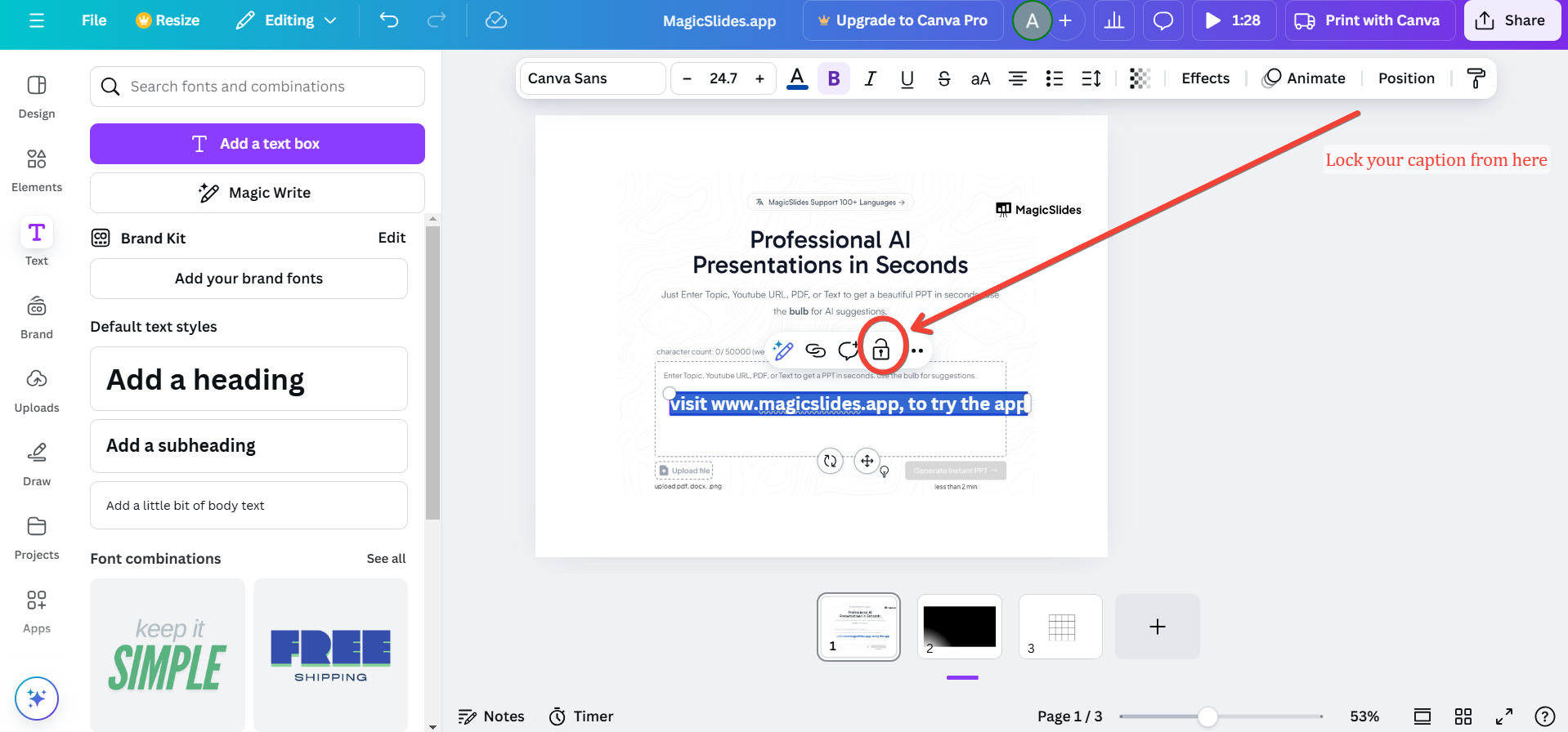Image resolution: width=1568 pixels, height=732 pixels.
Task: Open the Position panel
Action: click(x=1407, y=78)
